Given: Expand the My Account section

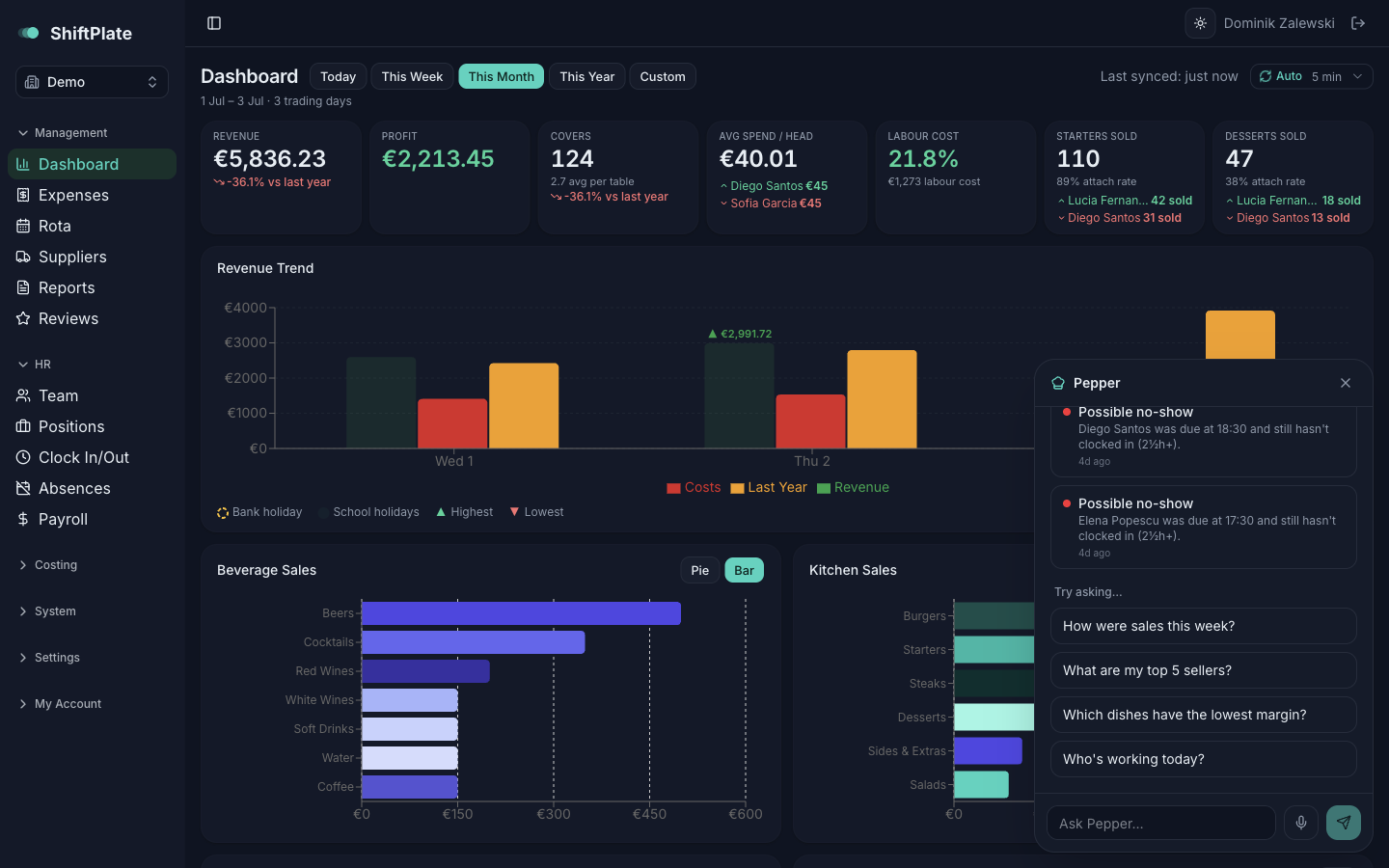Looking at the screenshot, I should 59,704.
